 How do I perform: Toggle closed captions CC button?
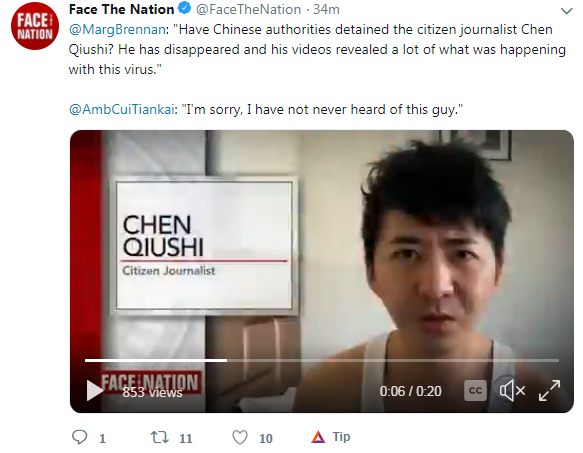(x=475, y=391)
